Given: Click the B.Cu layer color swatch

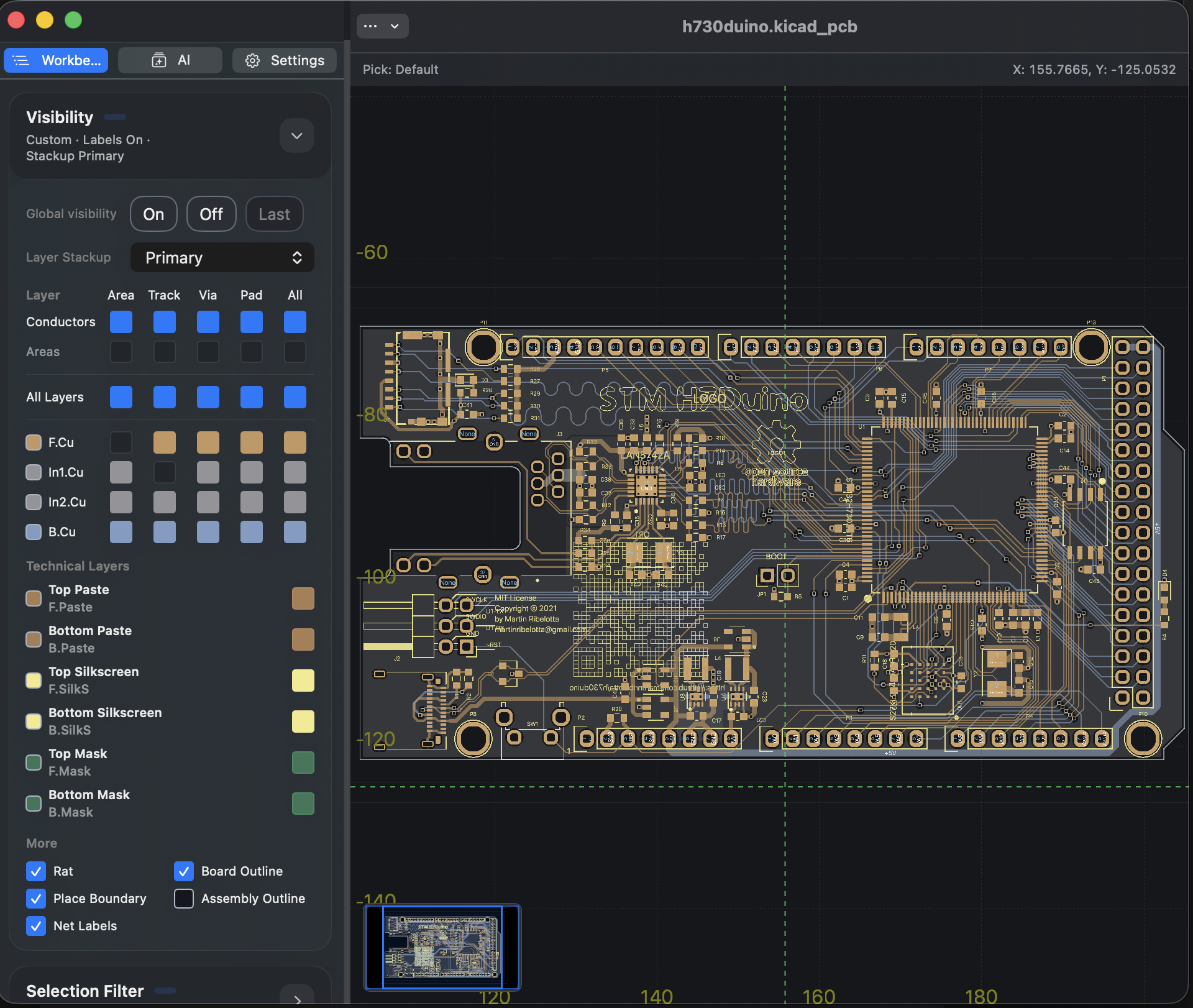Looking at the screenshot, I should coord(34,532).
